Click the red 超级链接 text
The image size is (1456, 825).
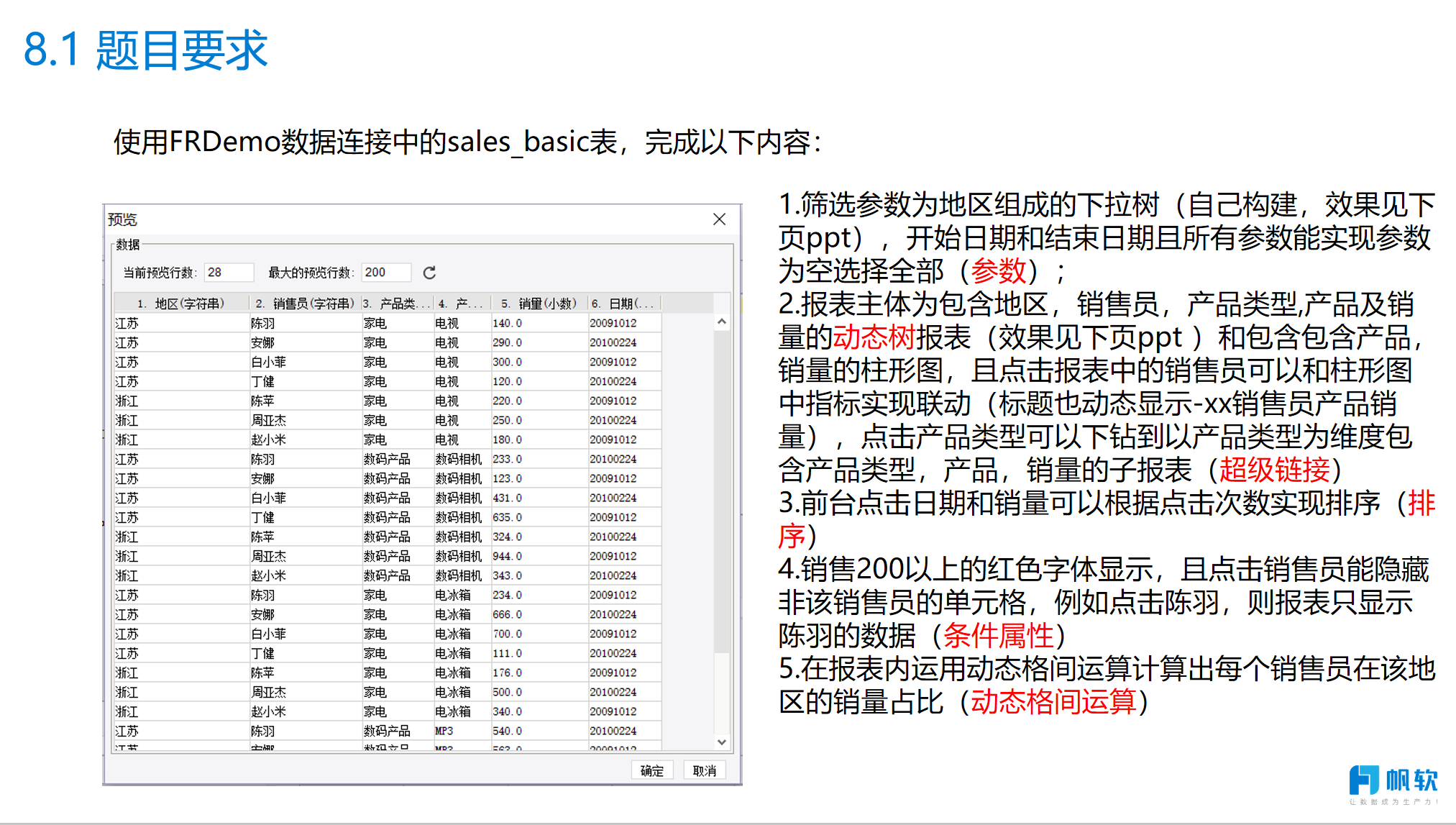(x=1275, y=470)
